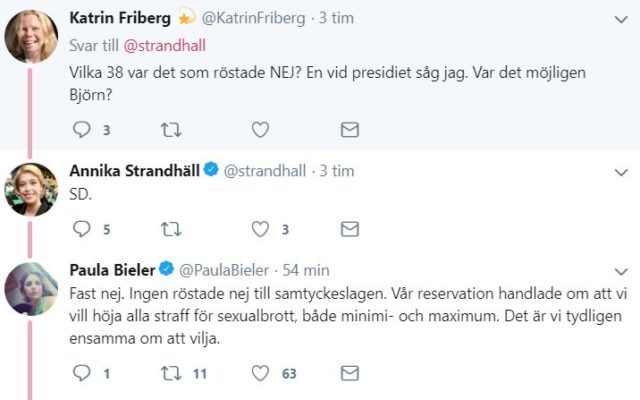Retweet Annika Strandhäll's "SD." tweet

(x=171, y=229)
